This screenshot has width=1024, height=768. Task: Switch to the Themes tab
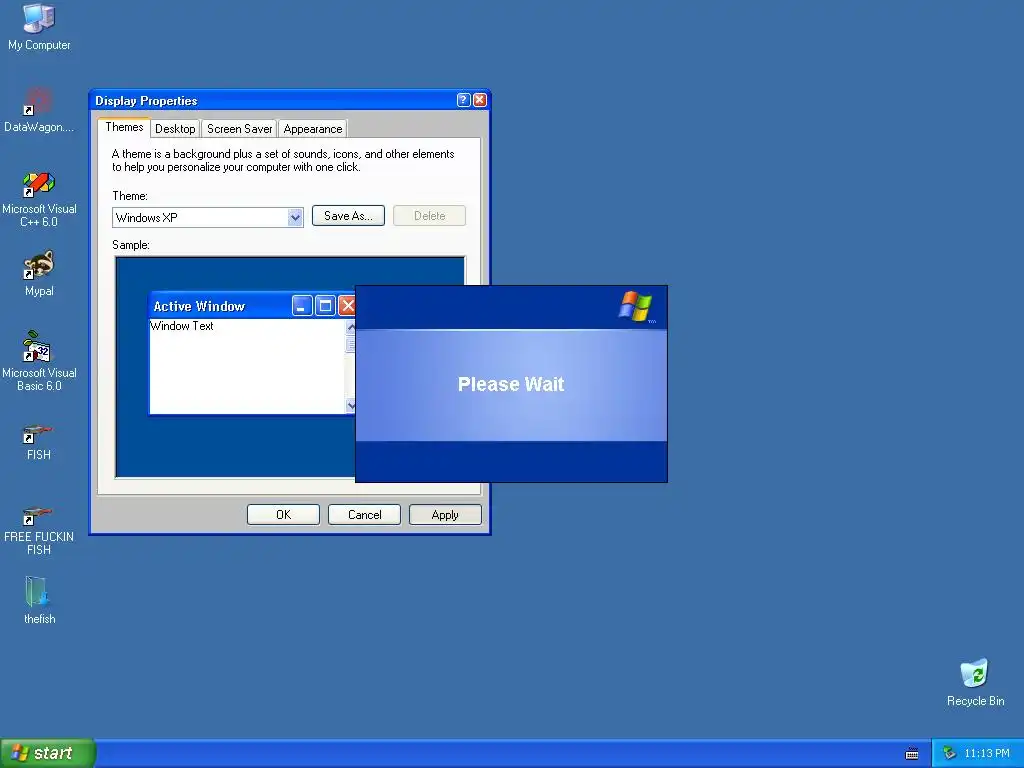124,127
